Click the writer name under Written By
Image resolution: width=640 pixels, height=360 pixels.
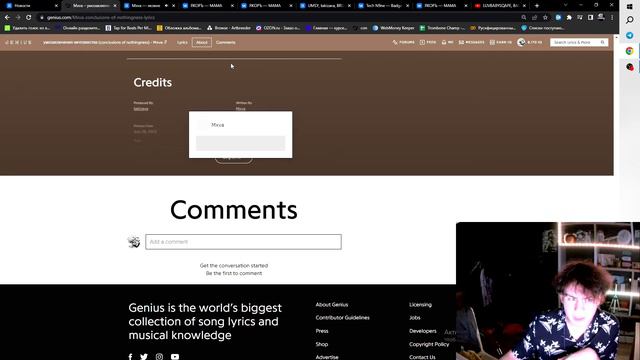(240, 109)
